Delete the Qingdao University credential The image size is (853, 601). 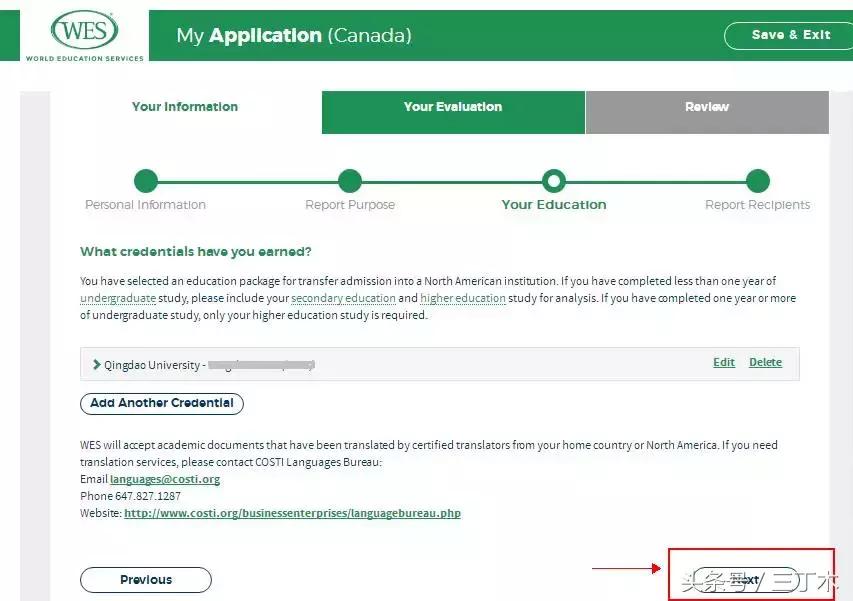[x=766, y=363]
